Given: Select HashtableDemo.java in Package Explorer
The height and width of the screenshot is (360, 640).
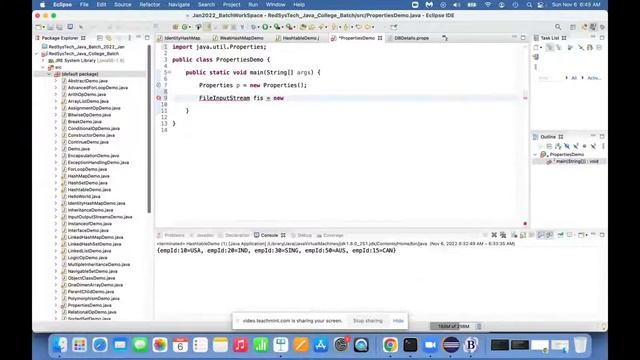Looking at the screenshot, I should tap(89, 190).
